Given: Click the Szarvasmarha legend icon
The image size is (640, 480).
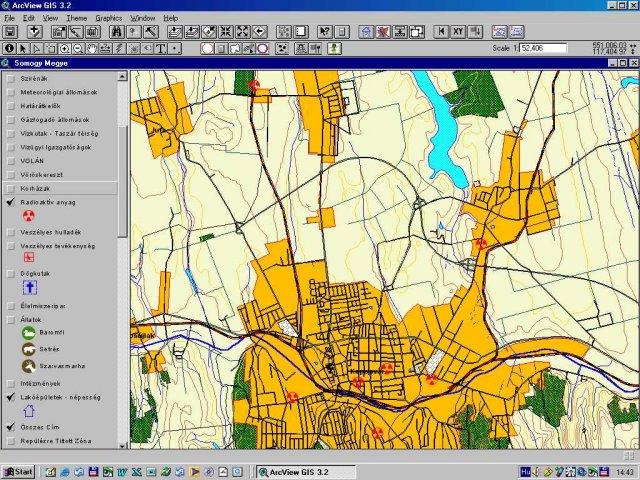Looking at the screenshot, I should coord(29,366).
